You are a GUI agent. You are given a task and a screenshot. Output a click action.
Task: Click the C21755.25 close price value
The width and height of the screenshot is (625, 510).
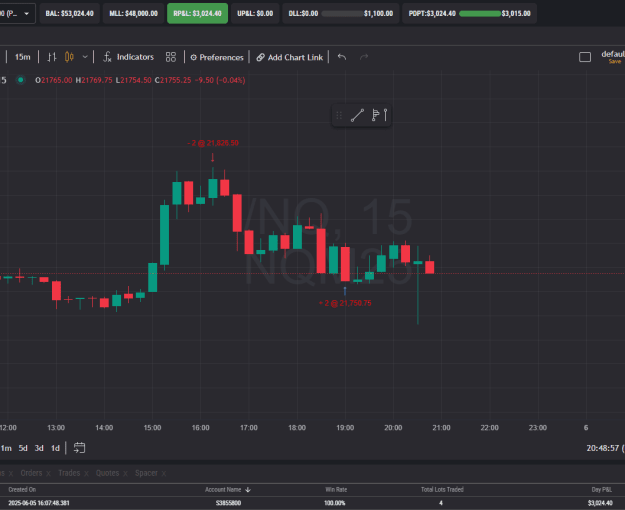point(173,80)
